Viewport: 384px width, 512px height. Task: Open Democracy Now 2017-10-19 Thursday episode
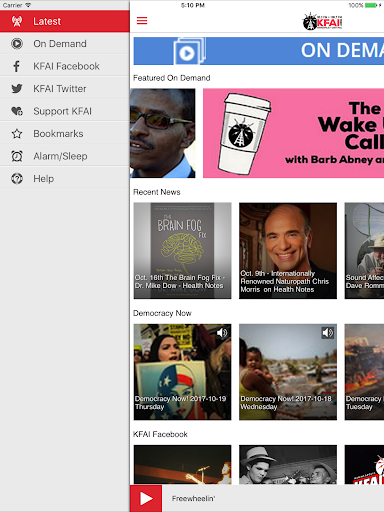coord(182,372)
